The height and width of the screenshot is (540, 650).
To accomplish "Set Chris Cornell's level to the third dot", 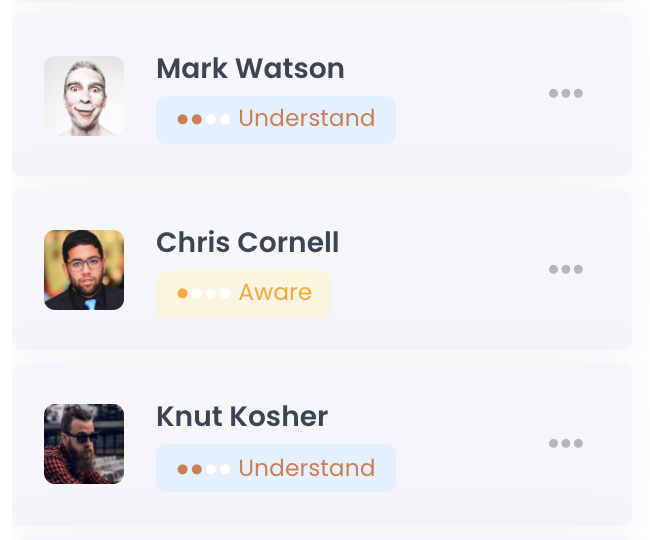I will point(211,294).
